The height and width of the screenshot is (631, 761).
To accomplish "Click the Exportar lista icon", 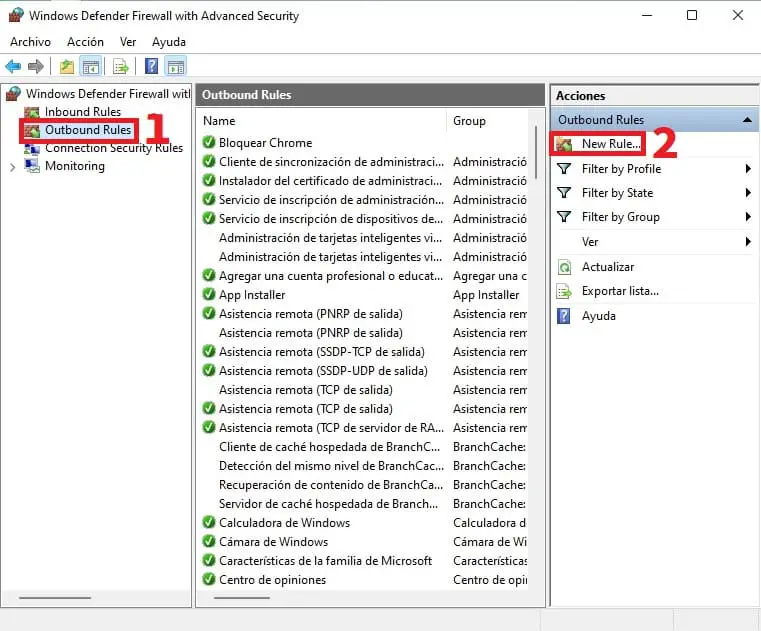I will tap(564, 291).
